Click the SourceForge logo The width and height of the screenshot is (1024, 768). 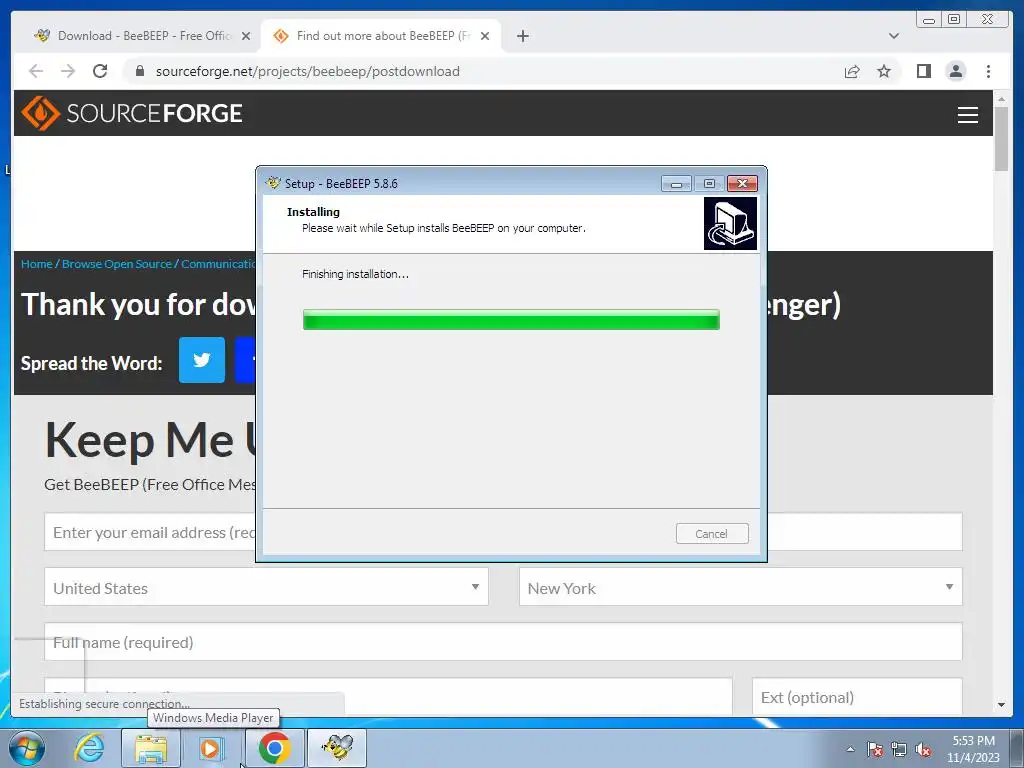pos(132,113)
